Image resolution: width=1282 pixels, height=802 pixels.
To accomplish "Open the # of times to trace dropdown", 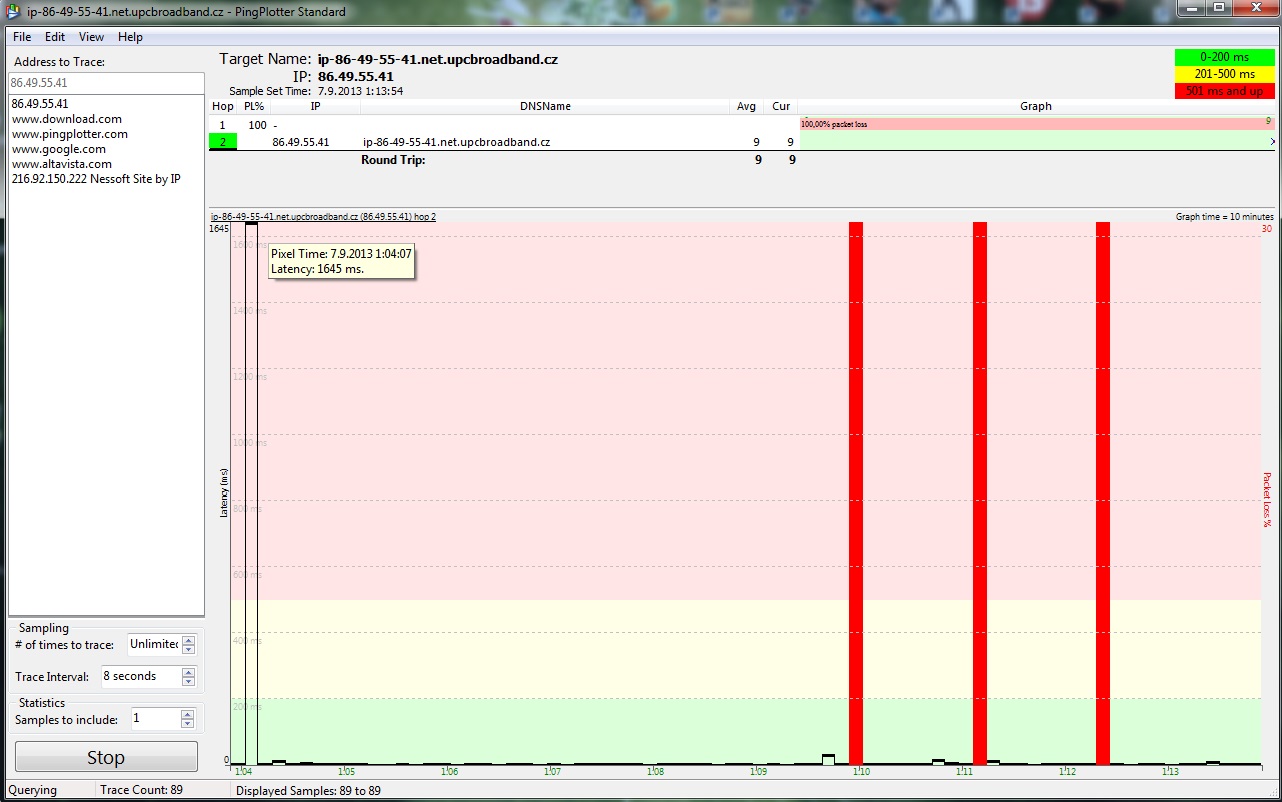I will [188, 644].
